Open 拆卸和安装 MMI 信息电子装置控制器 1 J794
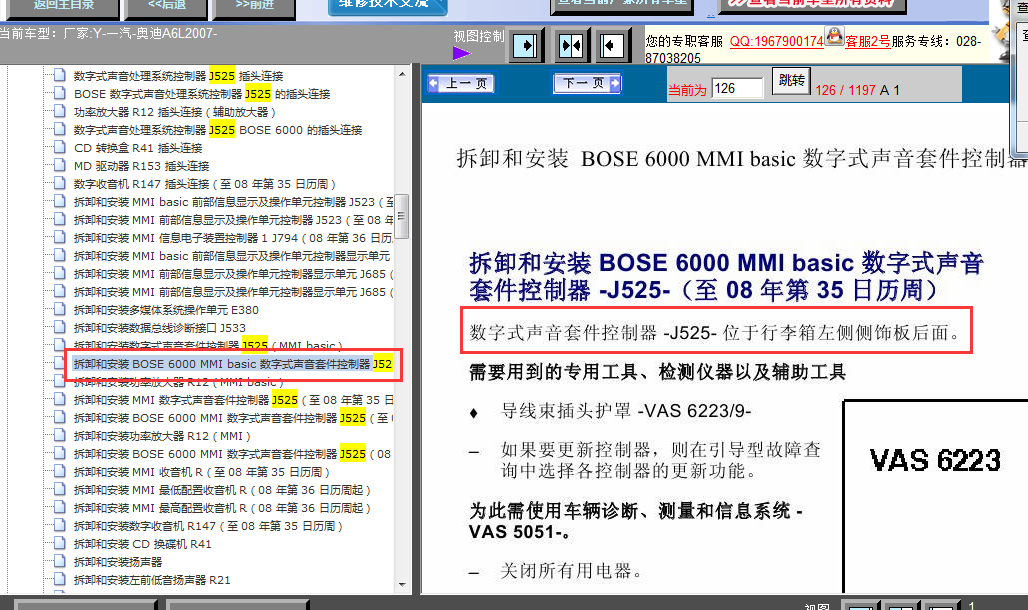 (233, 238)
